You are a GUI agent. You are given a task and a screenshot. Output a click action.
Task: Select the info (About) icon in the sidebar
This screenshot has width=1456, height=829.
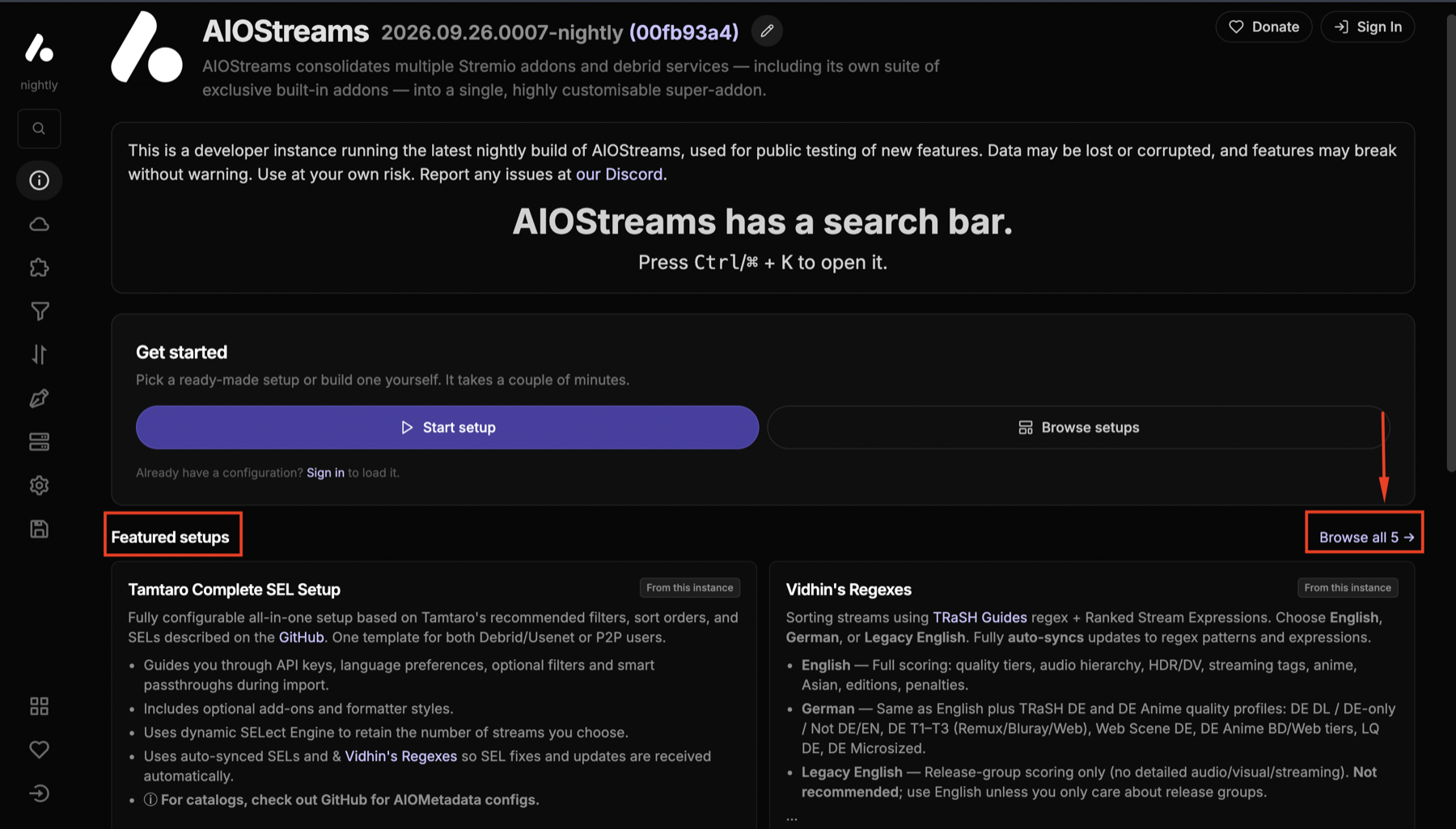39,180
